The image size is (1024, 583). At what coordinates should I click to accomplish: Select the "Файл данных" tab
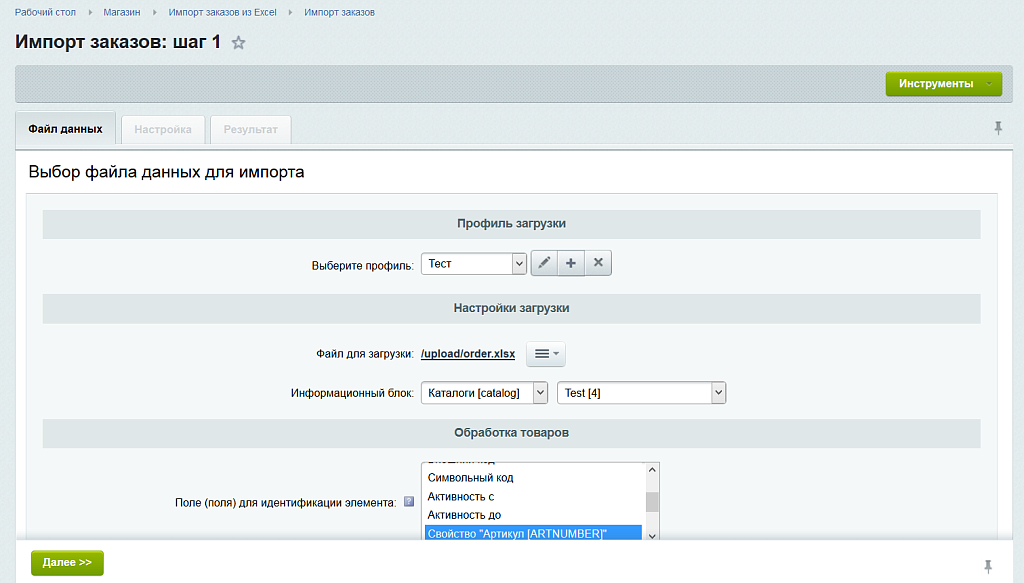66,129
